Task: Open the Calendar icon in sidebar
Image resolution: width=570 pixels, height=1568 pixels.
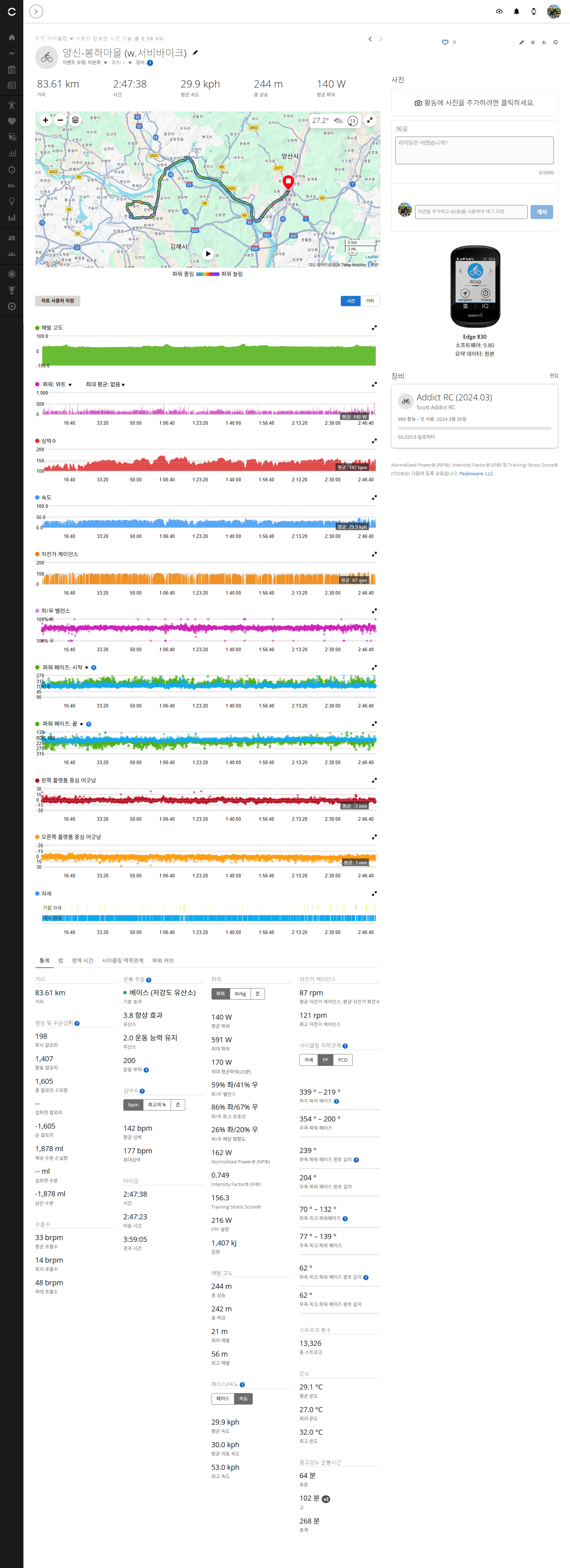Action: coord(11,70)
